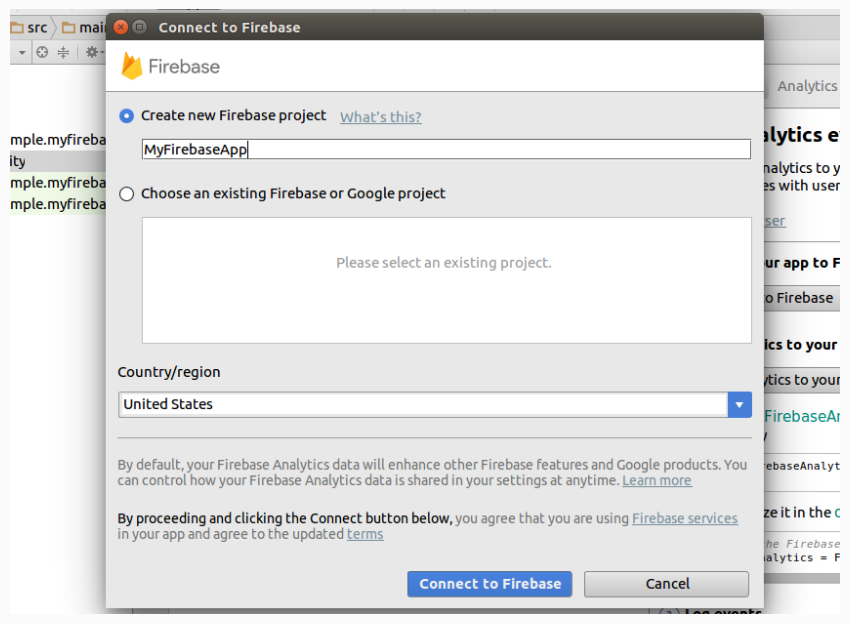Open the Country/region dropdown arrow
Viewport: 850px width, 624px height.
(739, 404)
